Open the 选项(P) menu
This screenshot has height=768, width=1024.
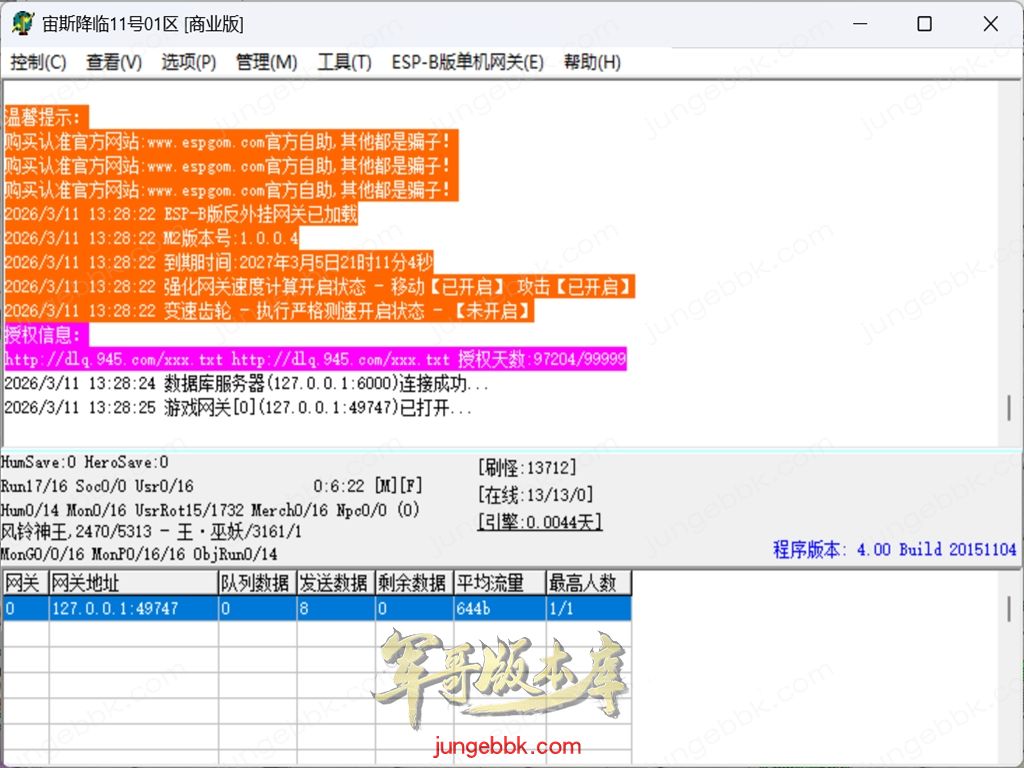click(189, 62)
